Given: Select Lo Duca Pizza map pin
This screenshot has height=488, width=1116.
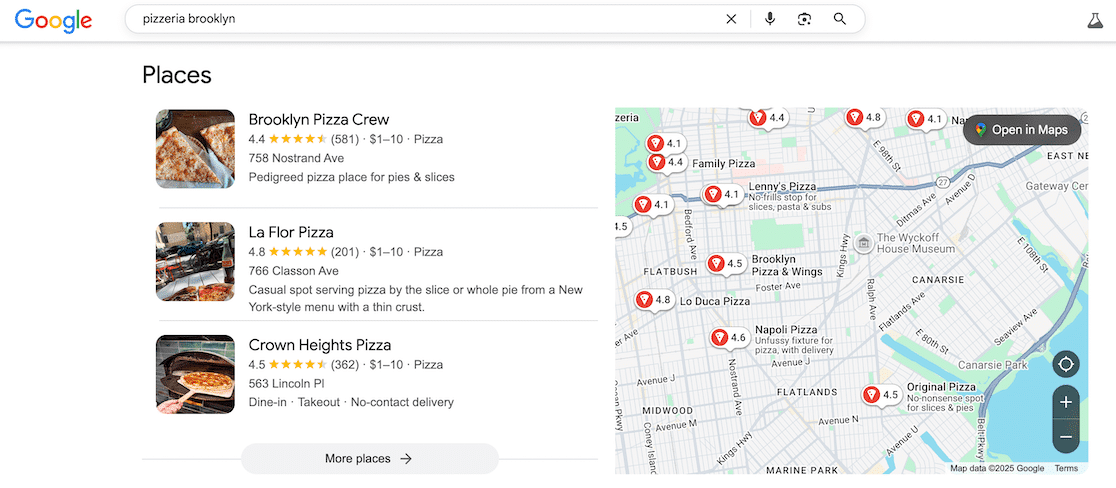Looking at the screenshot, I should click(645, 299).
